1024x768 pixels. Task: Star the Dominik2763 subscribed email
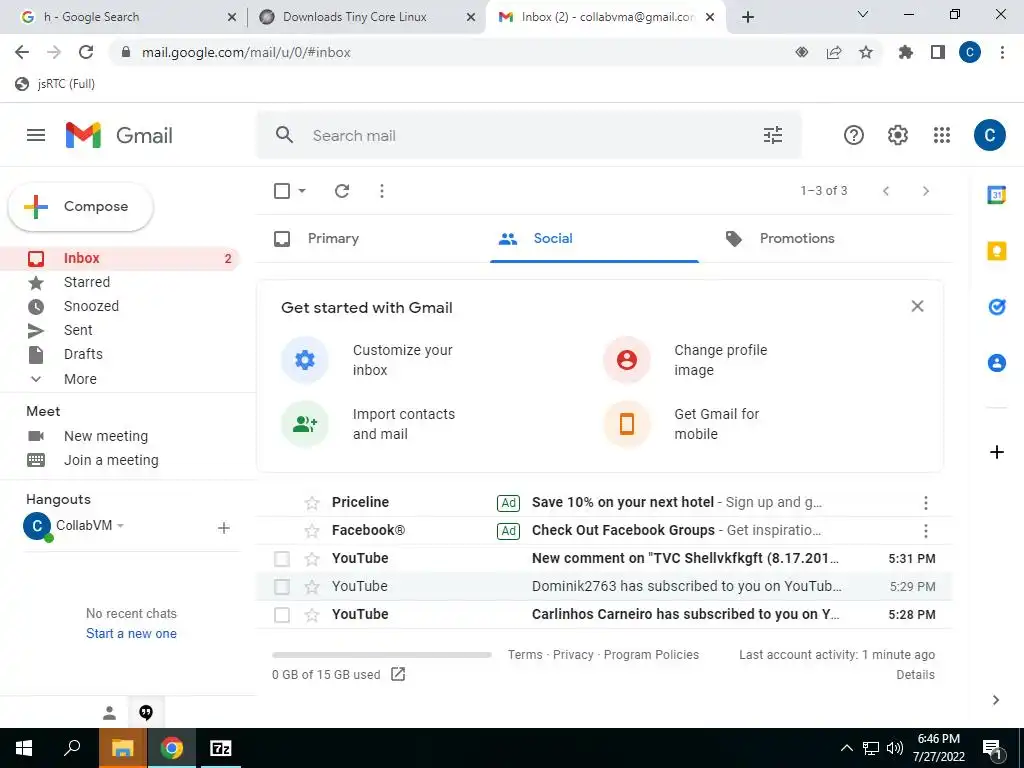312,587
